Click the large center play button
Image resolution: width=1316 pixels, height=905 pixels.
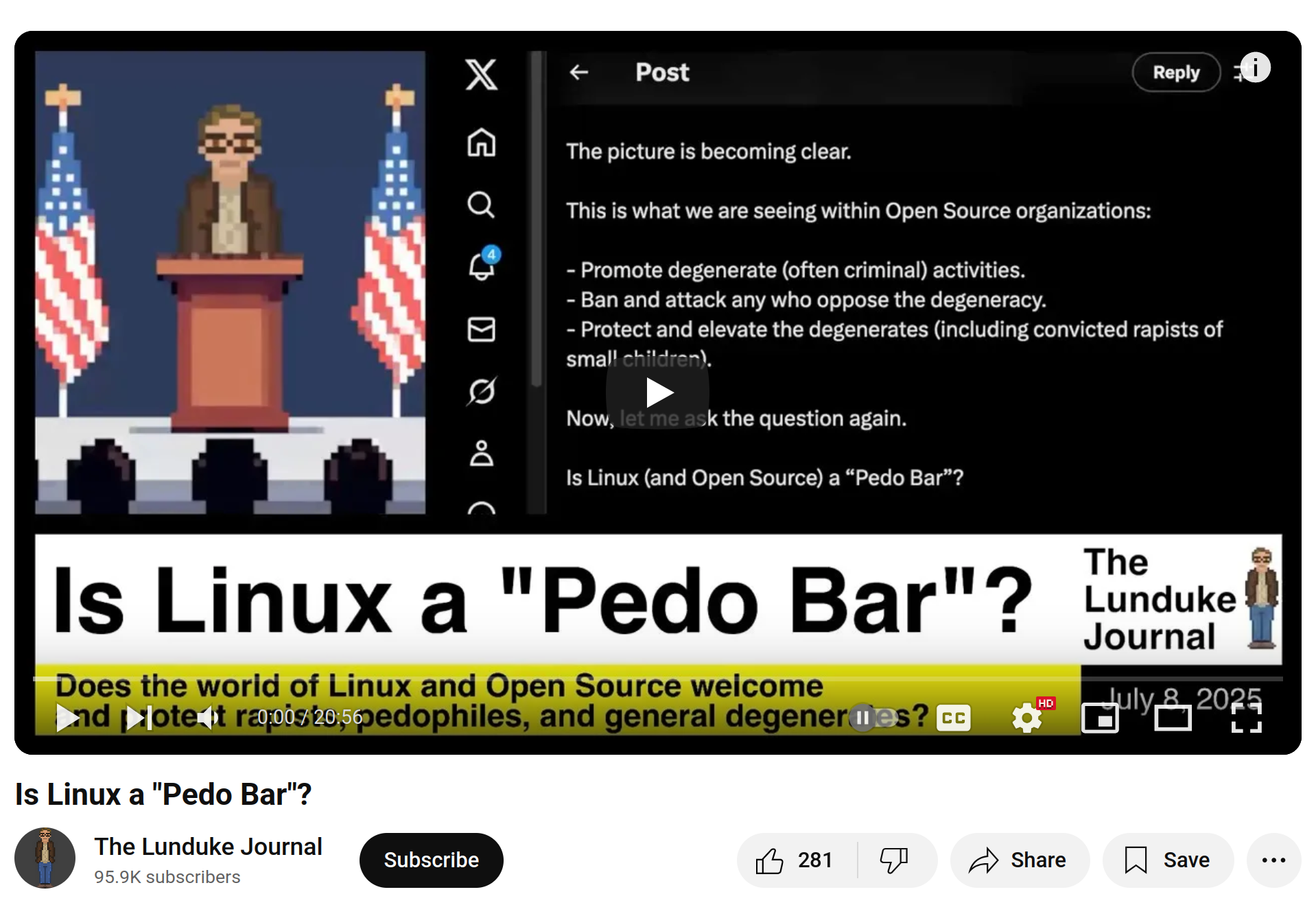pyautogui.click(x=657, y=393)
